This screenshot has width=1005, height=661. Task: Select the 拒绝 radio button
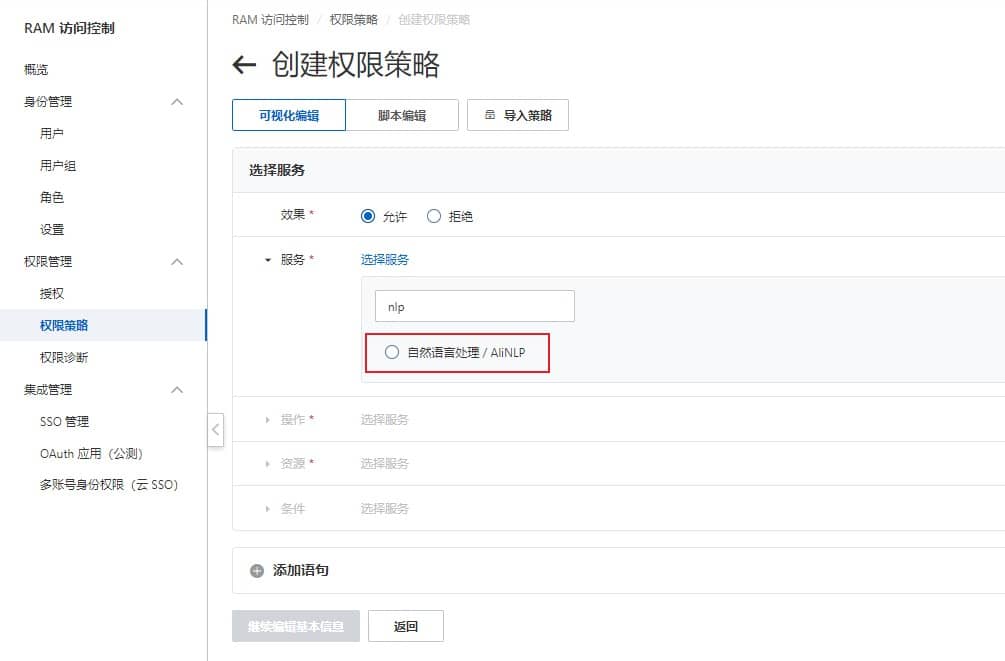(x=434, y=216)
